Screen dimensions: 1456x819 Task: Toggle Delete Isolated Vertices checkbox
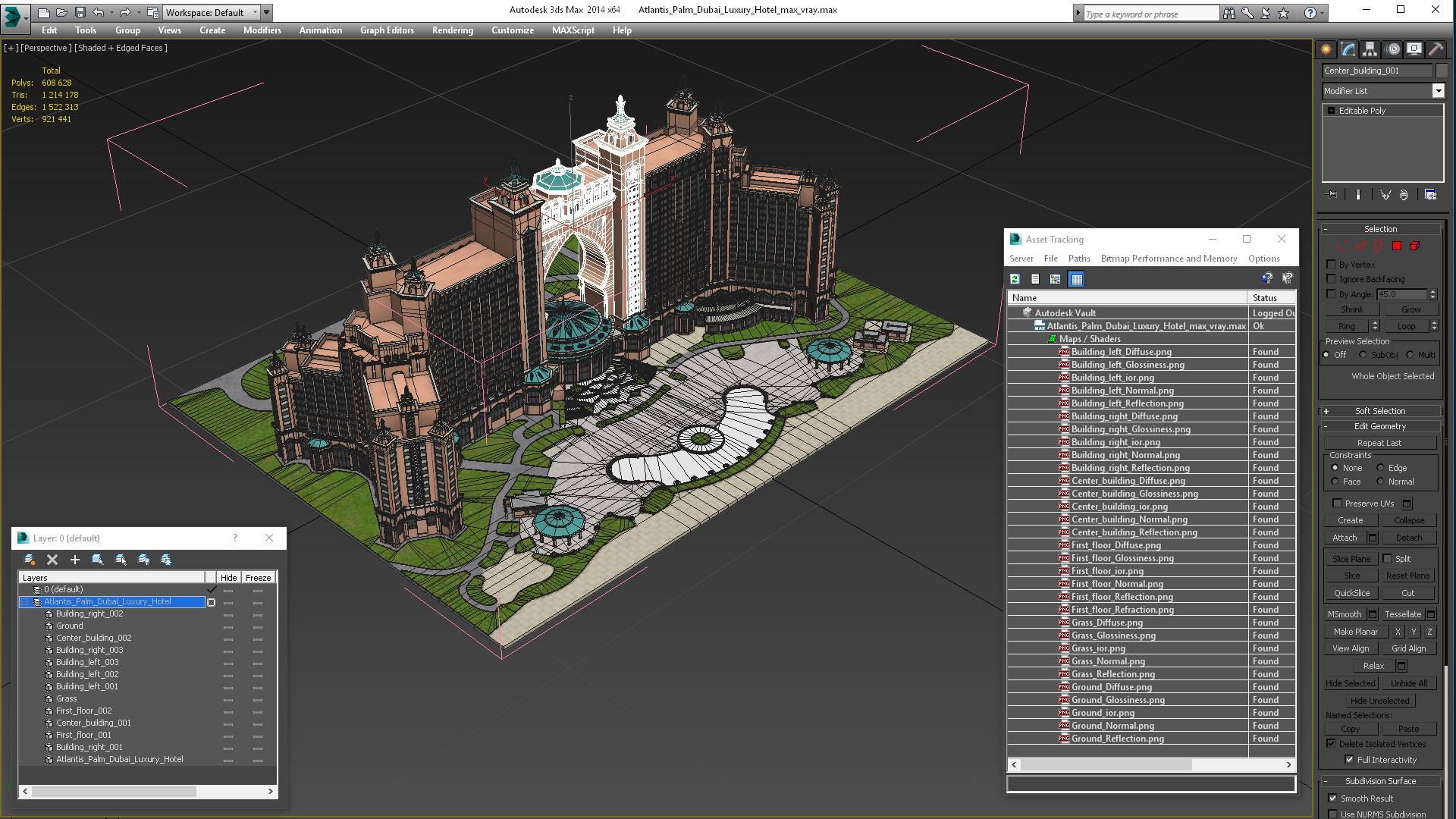pyautogui.click(x=1331, y=744)
